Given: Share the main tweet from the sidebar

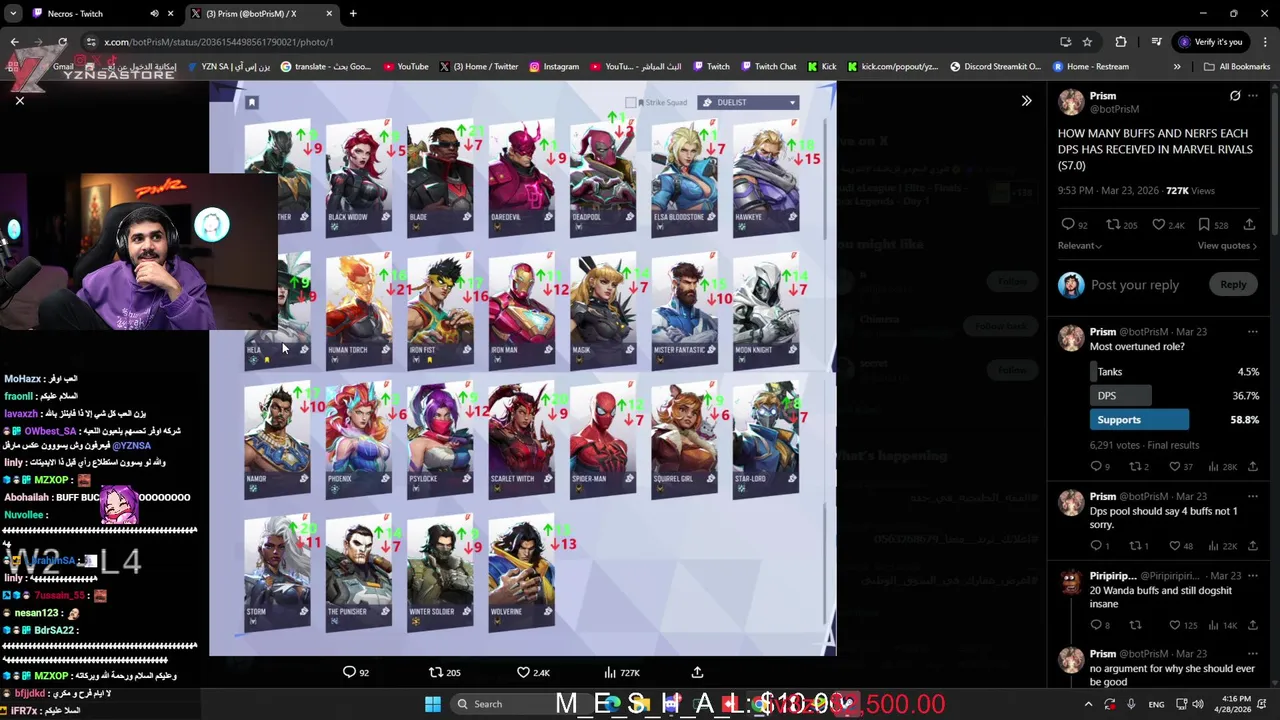Looking at the screenshot, I should [1249, 225].
